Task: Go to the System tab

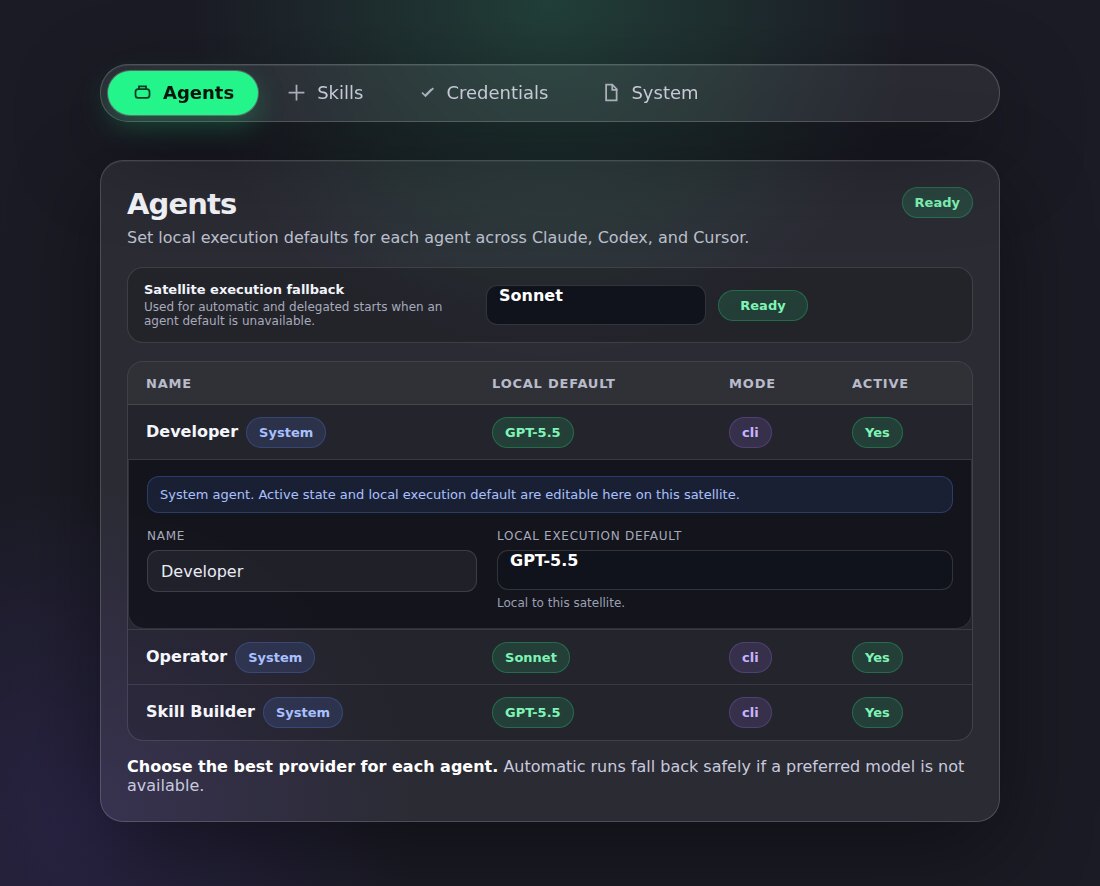Action: tap(651, 93)
